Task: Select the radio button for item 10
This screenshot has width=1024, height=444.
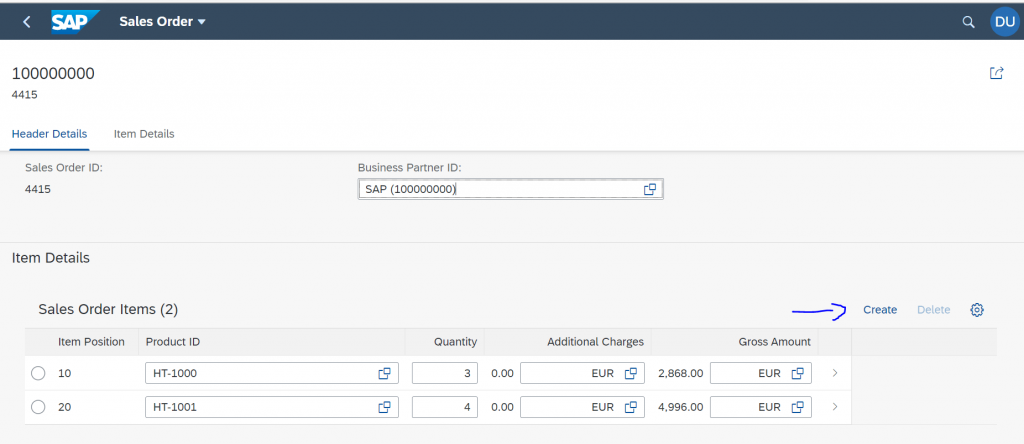Action: pos(38,373)
